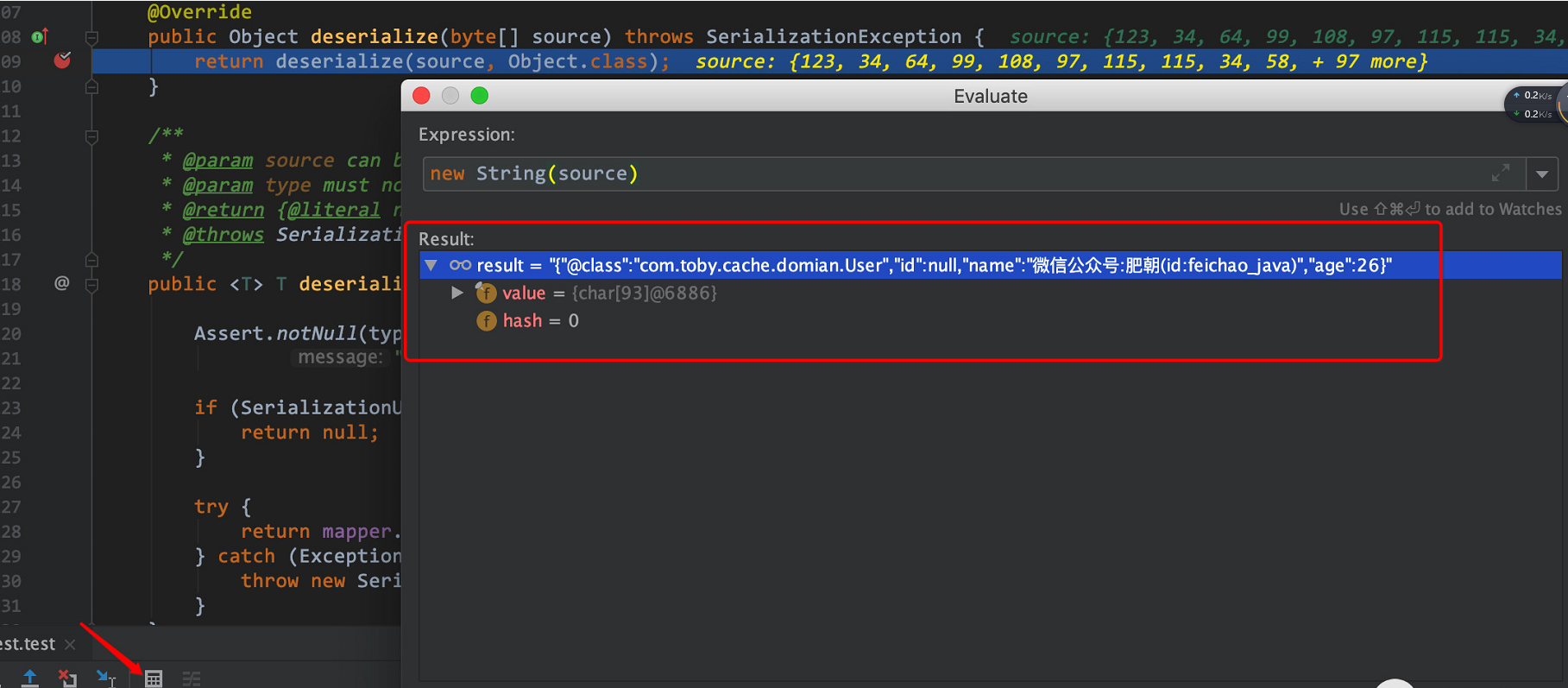The height and width of the screenshot is (688, 1568).
Task: Close the Evaluate dialog with red button
Action: coord(421,96)
